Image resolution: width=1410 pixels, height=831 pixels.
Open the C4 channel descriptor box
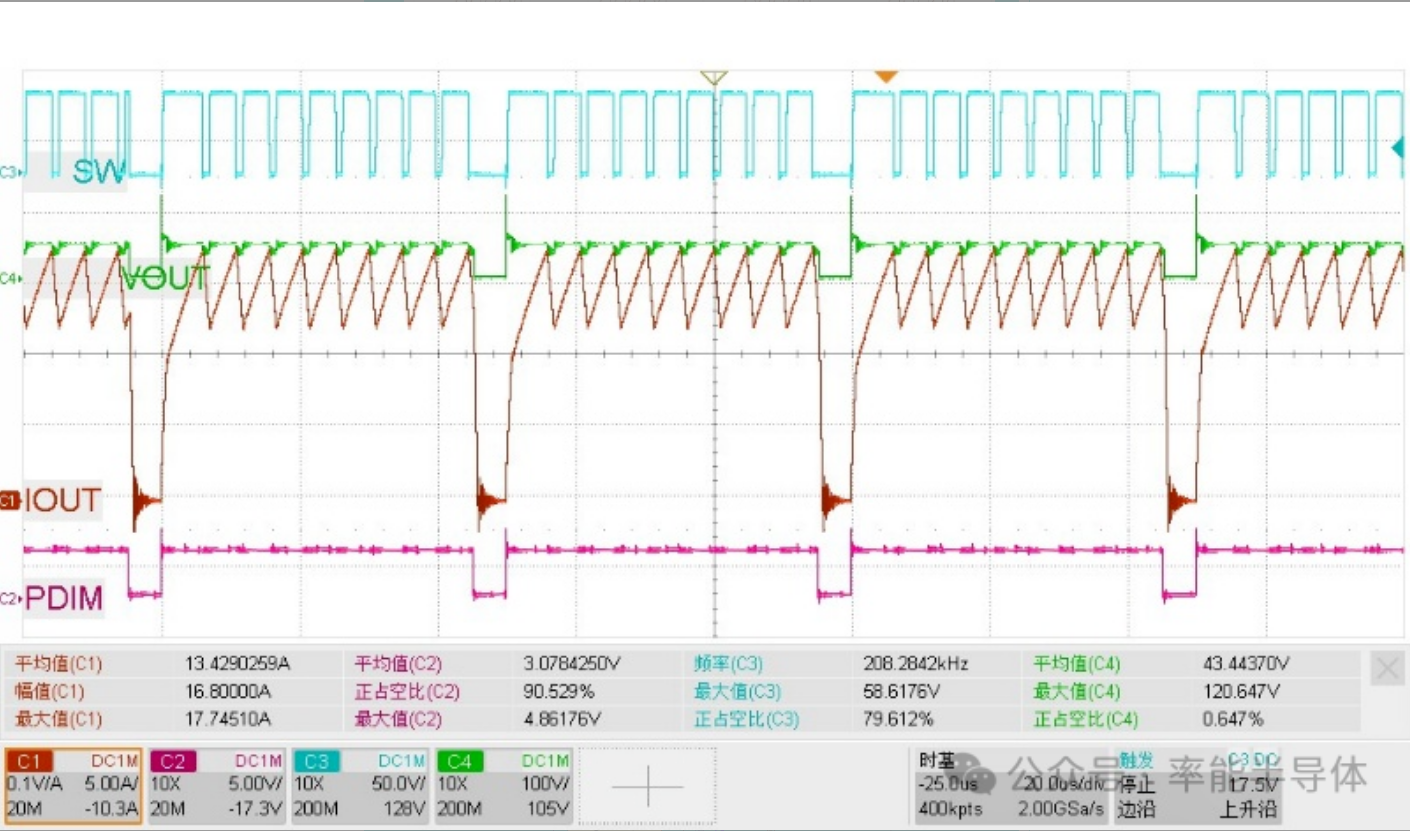point(504,784)
